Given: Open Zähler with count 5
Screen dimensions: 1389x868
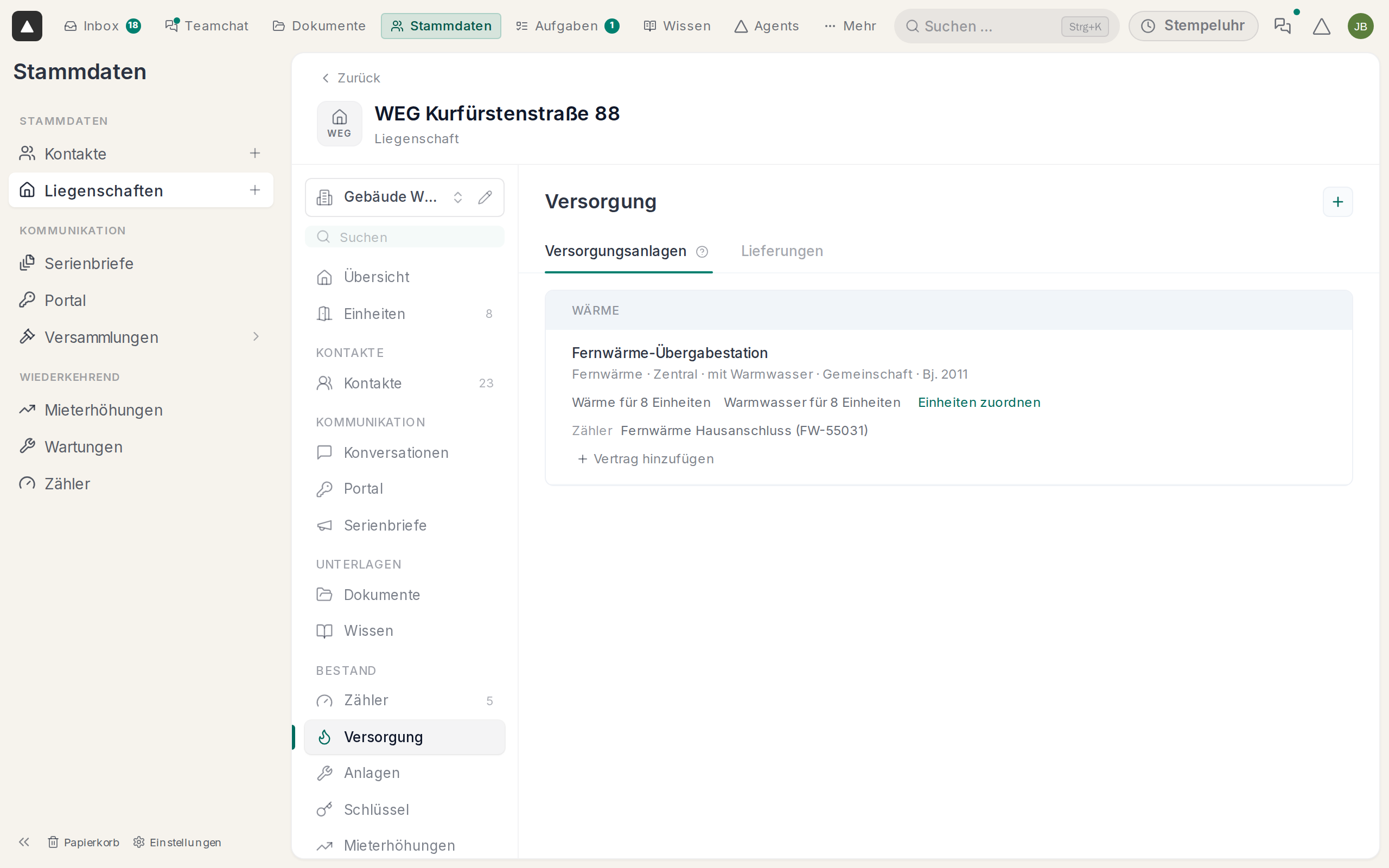Looking at the screenshot, I should 405,700.
